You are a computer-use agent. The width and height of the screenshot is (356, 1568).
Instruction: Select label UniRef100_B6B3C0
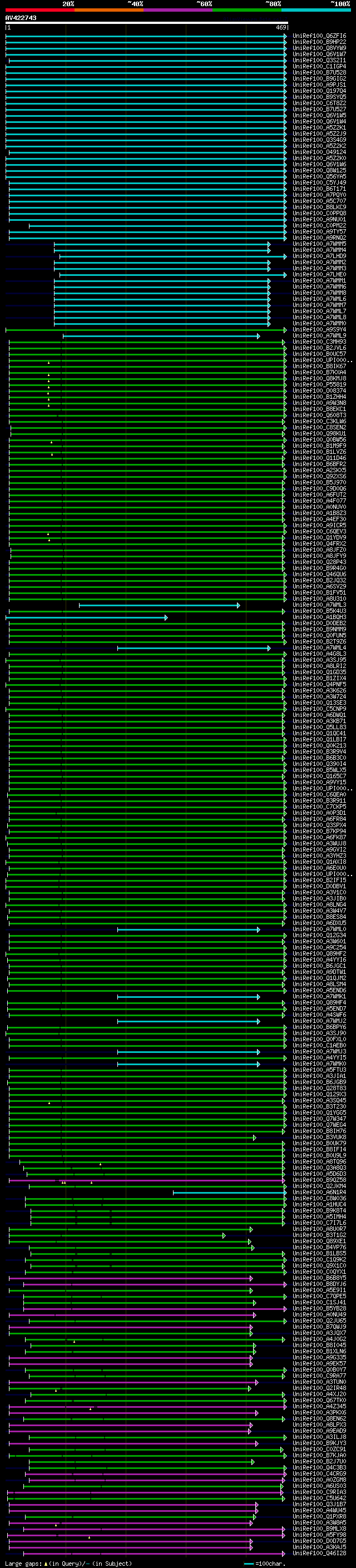pos(319,759)
